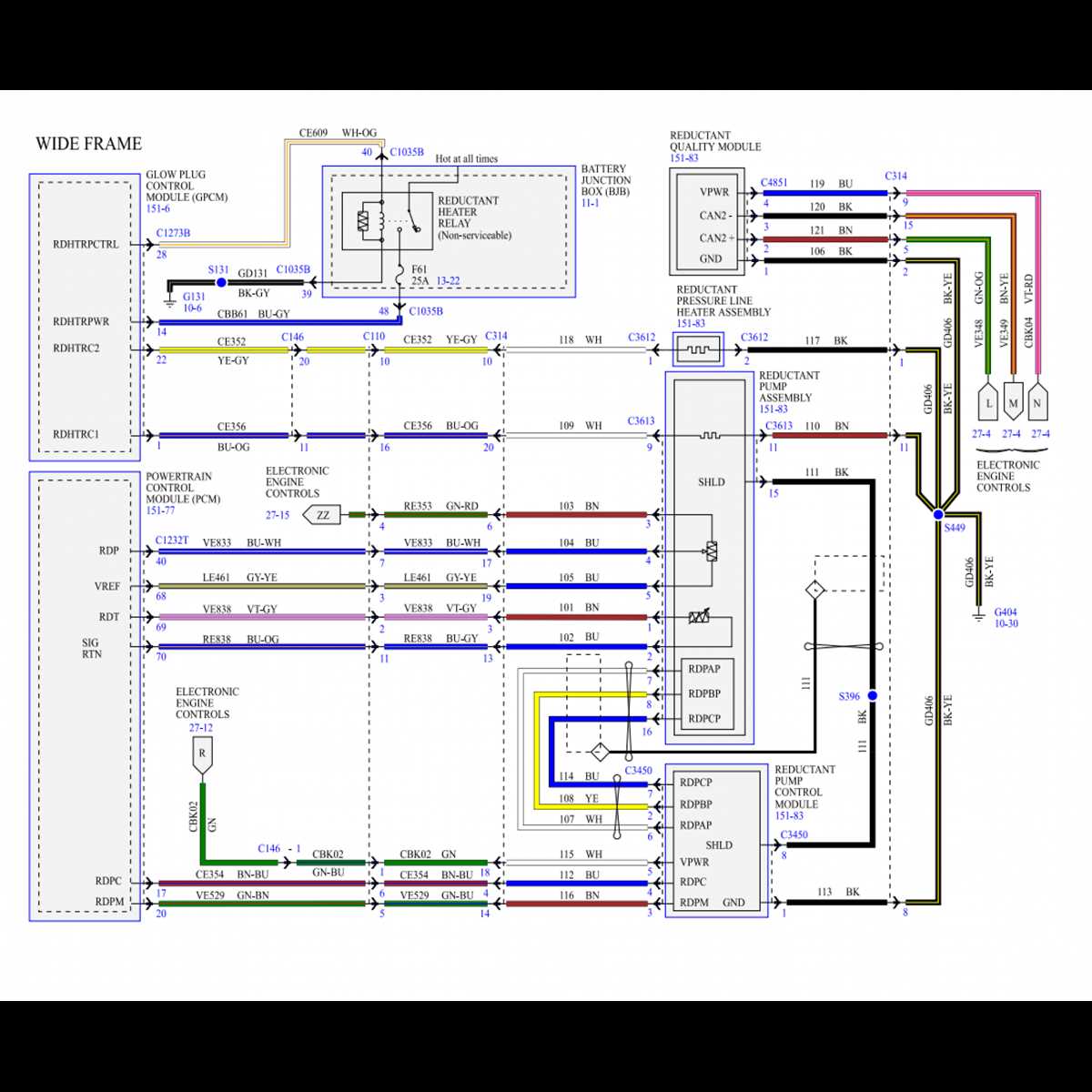1092x1092 pixels.
Task: Click the G131 ground symbol
Action: [x=168, y=300]
